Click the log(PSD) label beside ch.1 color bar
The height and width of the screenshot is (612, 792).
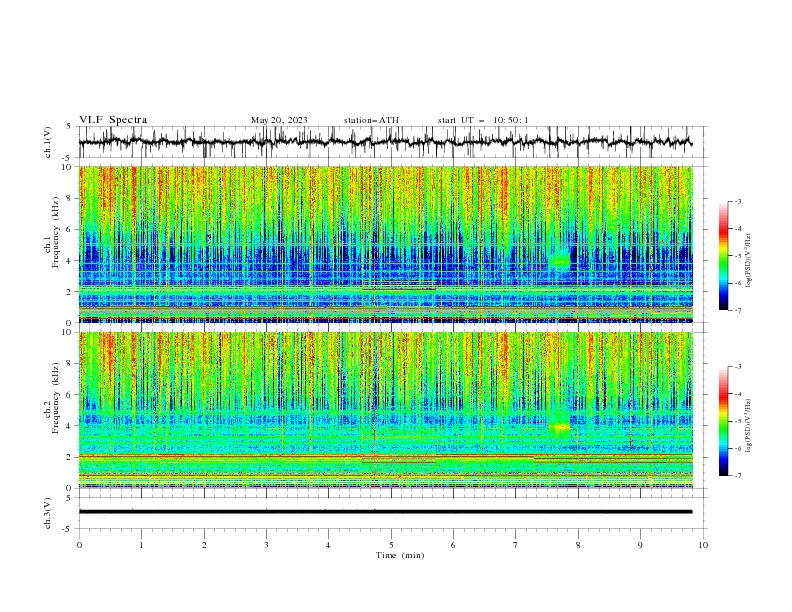[748, 261]
